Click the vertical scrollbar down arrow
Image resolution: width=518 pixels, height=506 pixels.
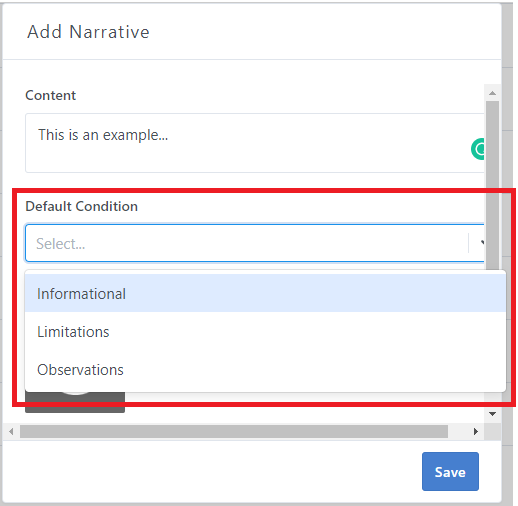492,414
